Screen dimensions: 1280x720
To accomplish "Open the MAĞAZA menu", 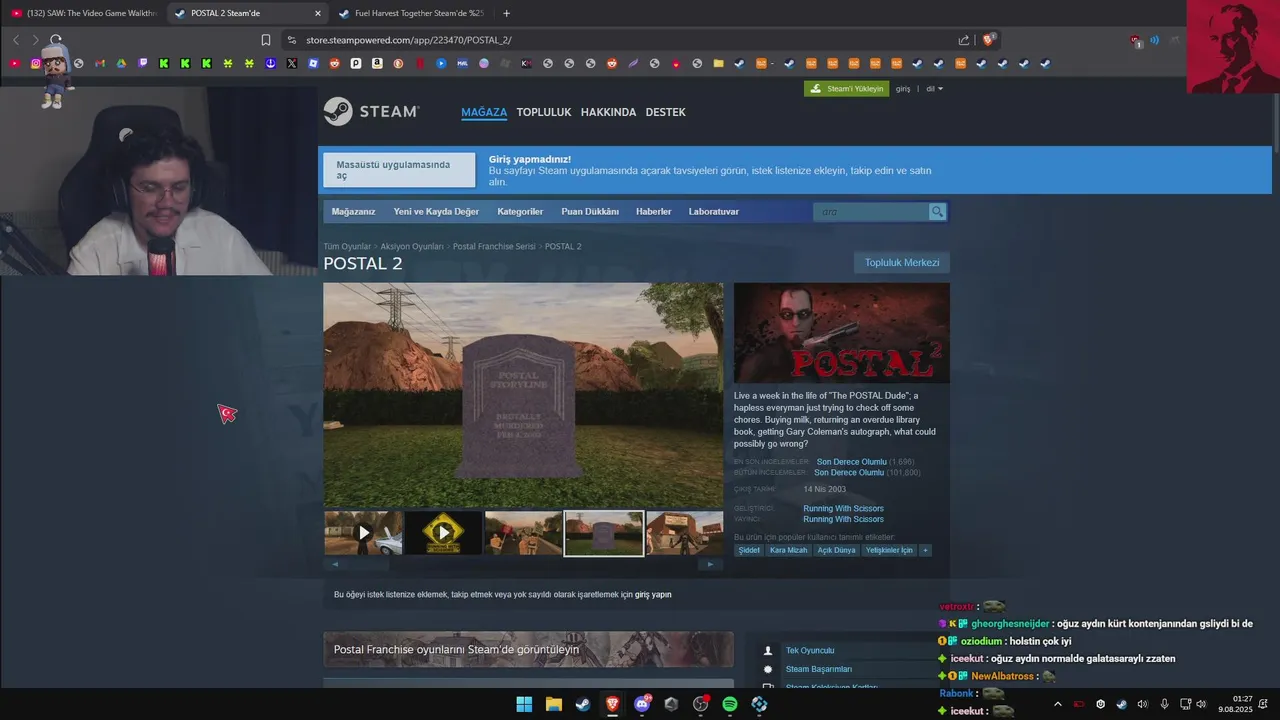I will (484, 112).
